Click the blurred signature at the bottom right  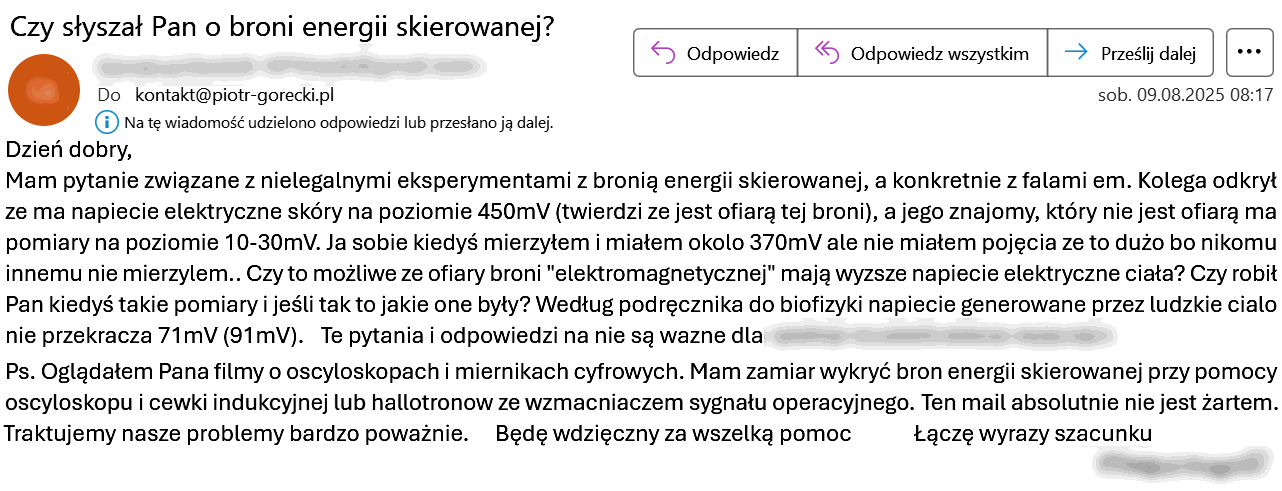(x=1175, y=463)
